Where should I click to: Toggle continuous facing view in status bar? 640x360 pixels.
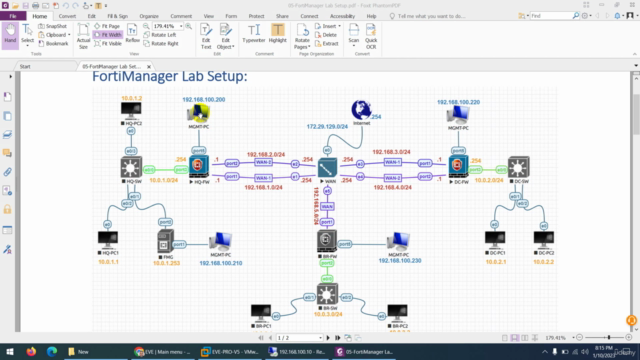pyautogui.click(x=535, y=338)
